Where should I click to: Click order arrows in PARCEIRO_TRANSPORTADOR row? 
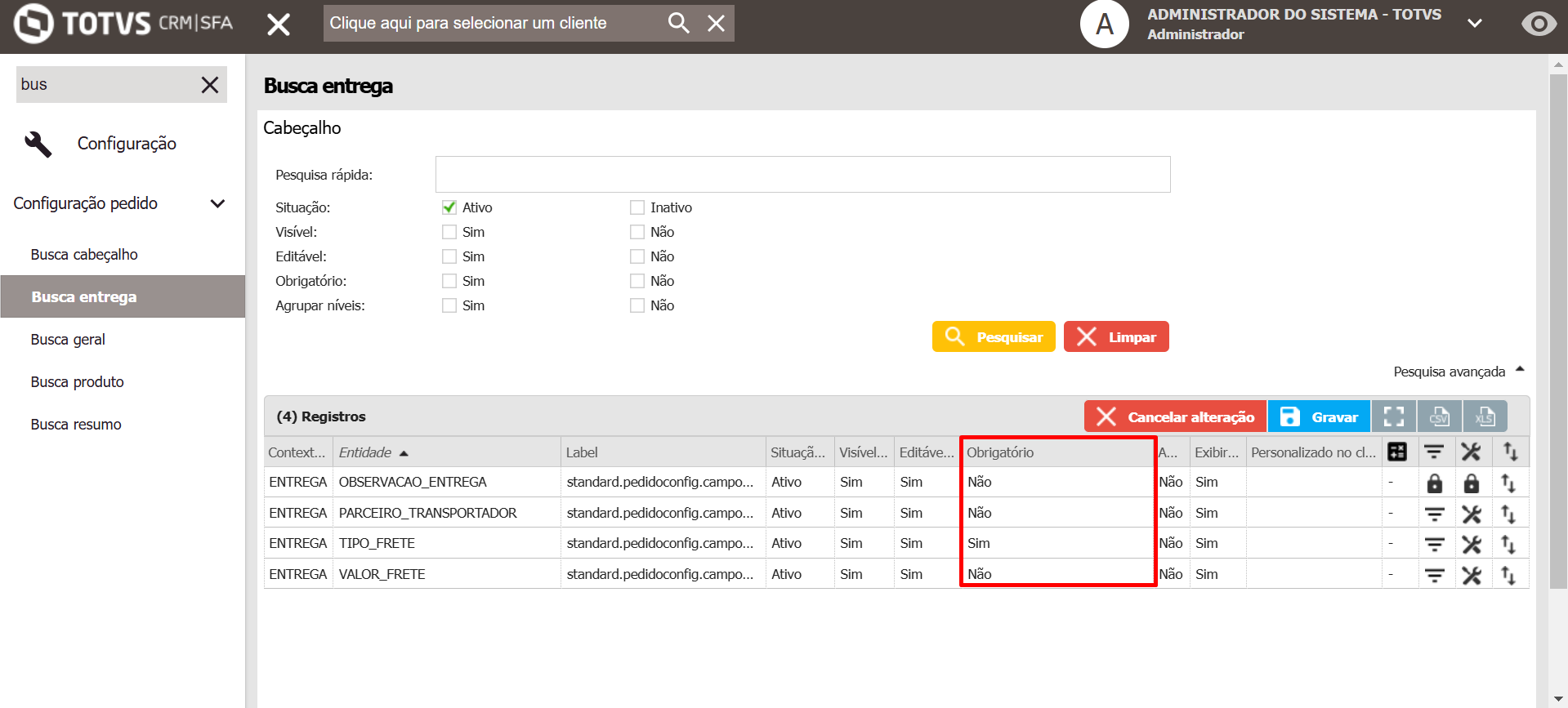pyautogui.click(x=1508, y=514)
